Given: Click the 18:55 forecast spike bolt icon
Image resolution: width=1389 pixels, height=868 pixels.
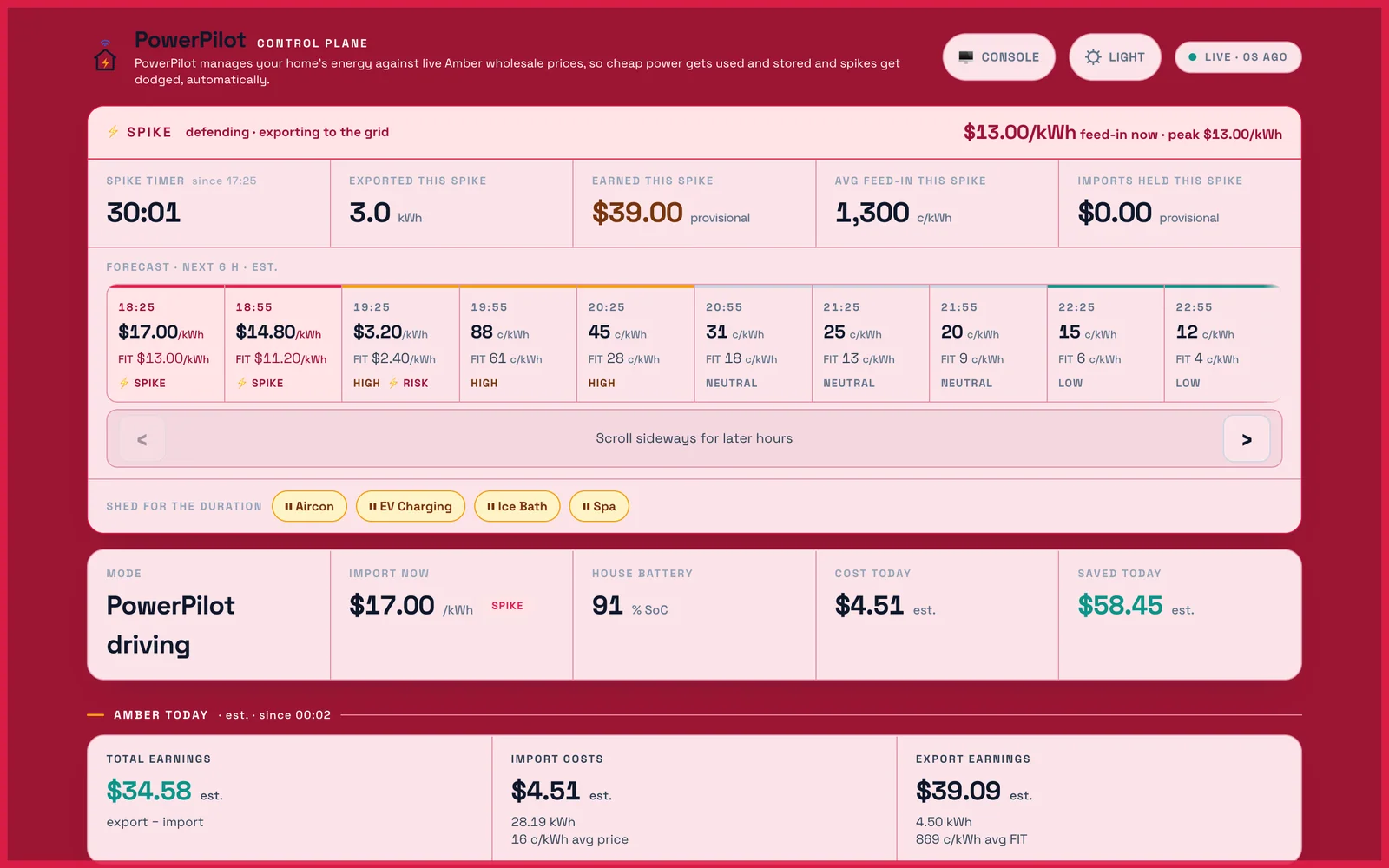Looking at the screenshot, I should pyautogui.click(x=241, y=383).
